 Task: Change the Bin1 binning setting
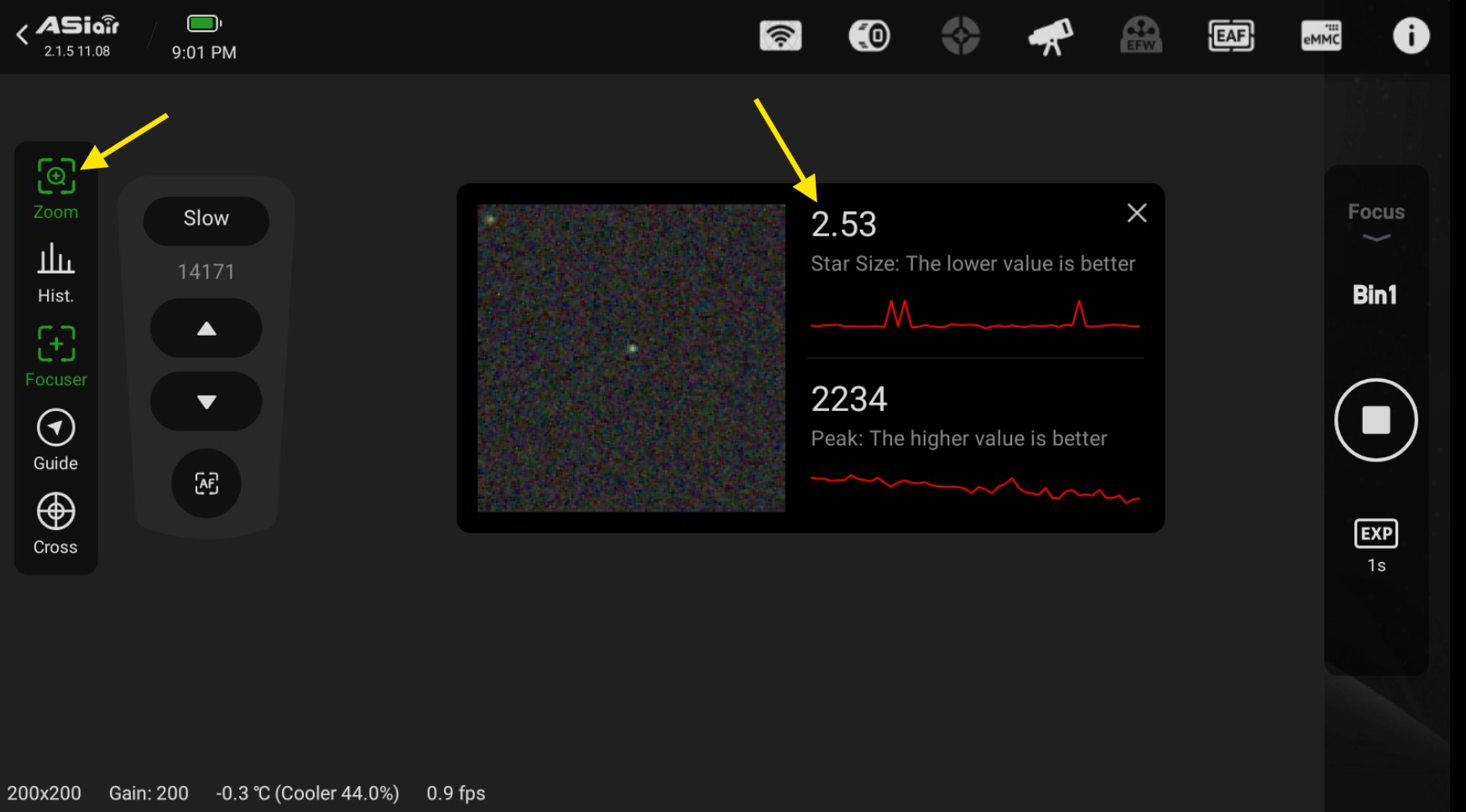pyautogui.click(x=1375, y=294)
